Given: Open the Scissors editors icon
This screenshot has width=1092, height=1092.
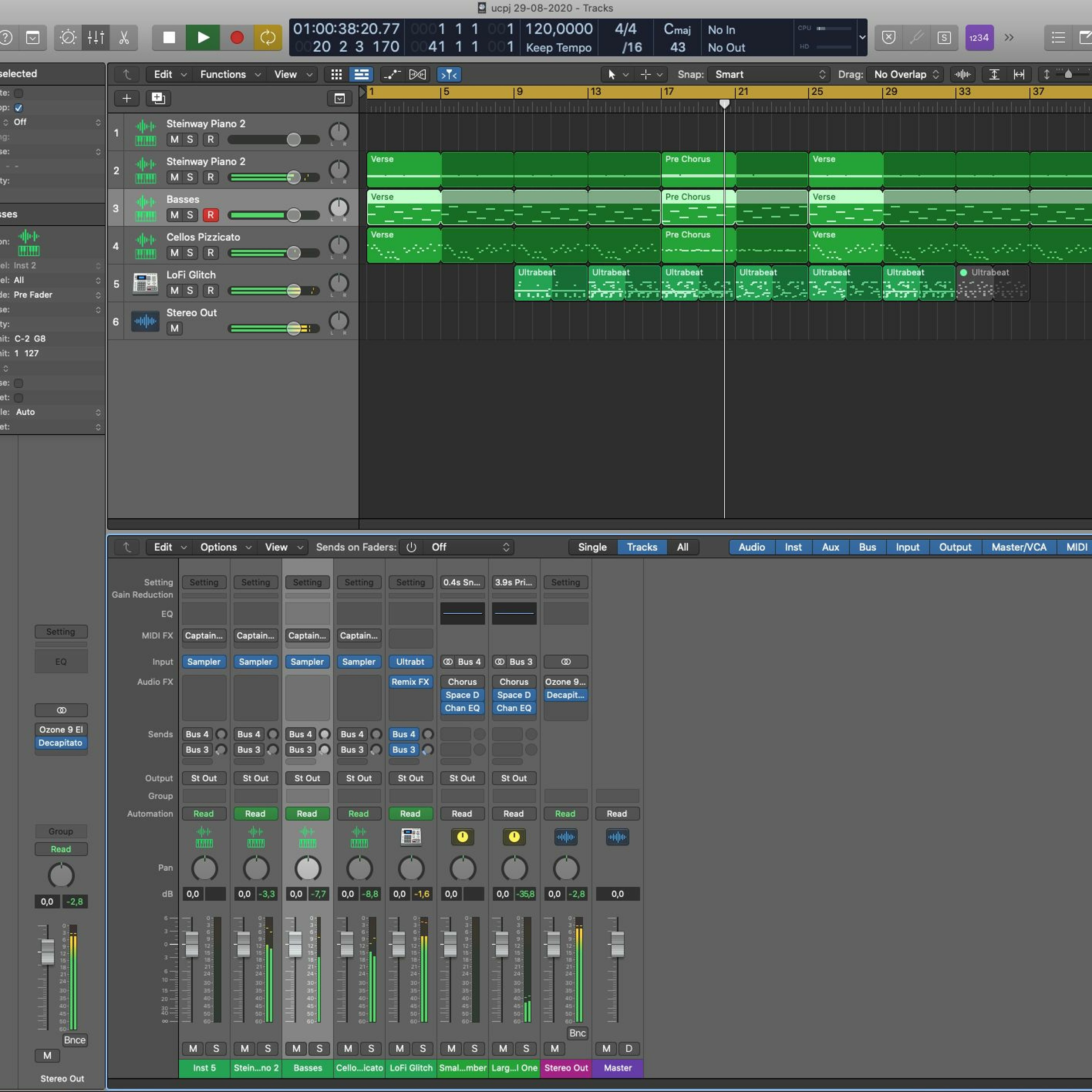Looking at the screenshot, I should [x=124, y=37].
